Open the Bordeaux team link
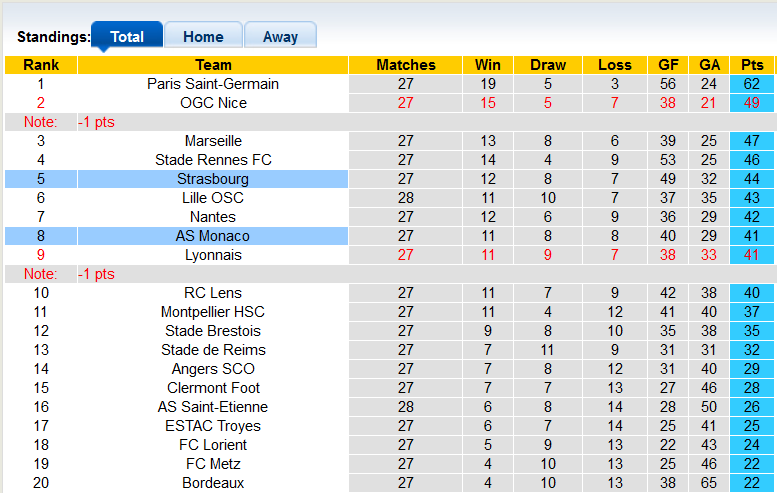 tap(213, 483)
